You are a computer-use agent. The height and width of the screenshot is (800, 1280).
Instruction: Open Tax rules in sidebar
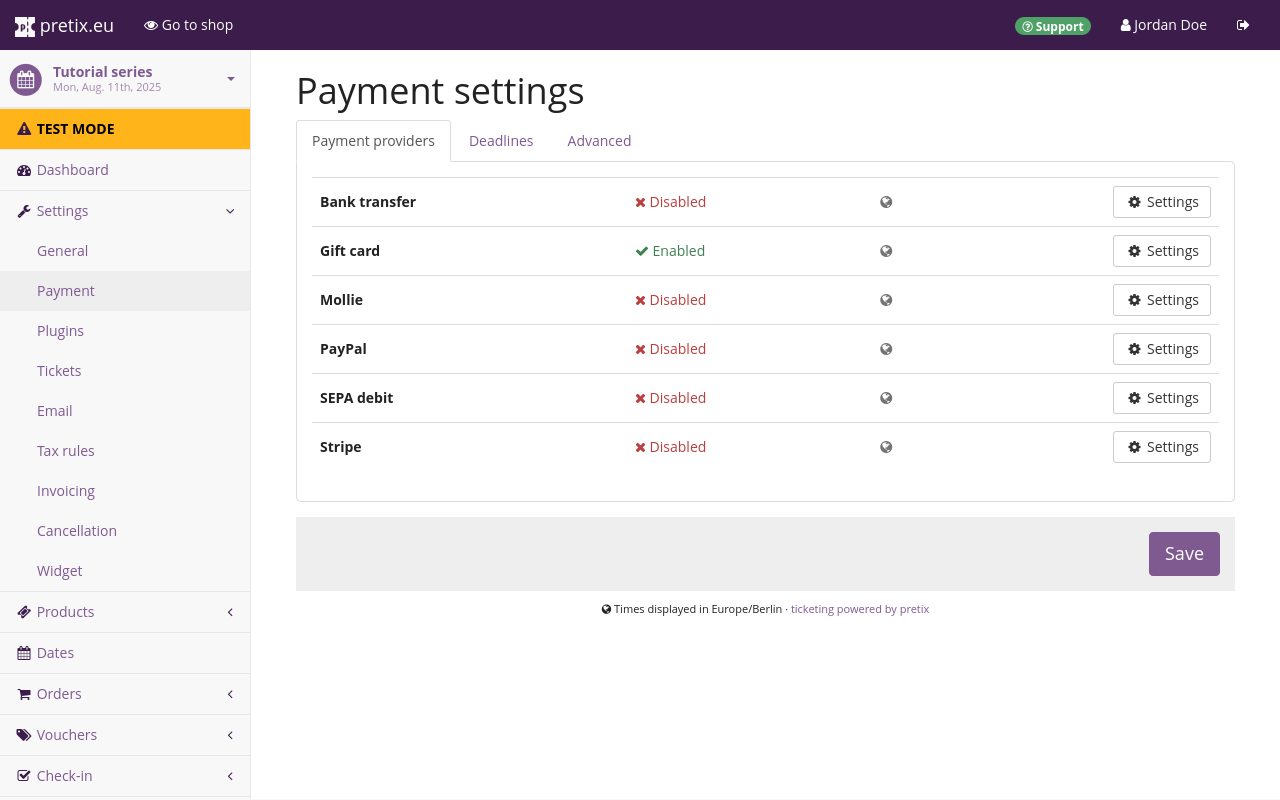[x=125, y=451]
